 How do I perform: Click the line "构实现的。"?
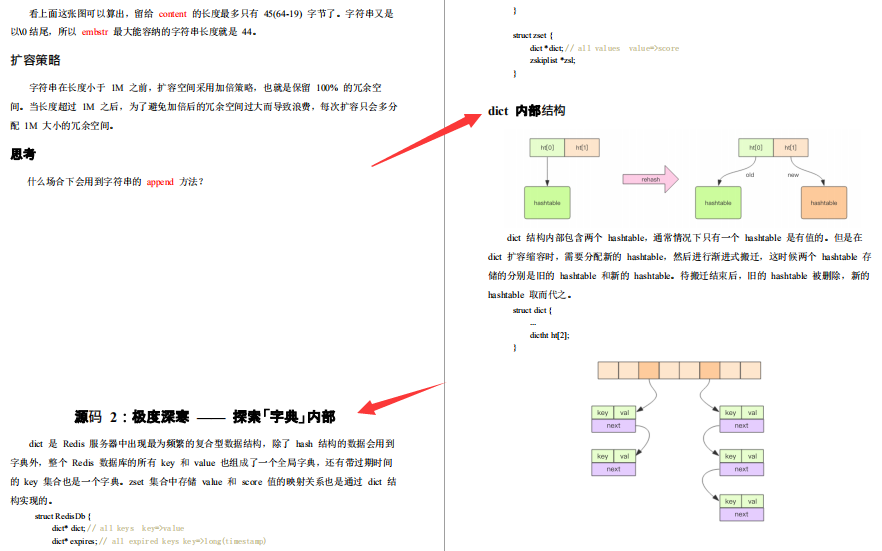point(32,500)
